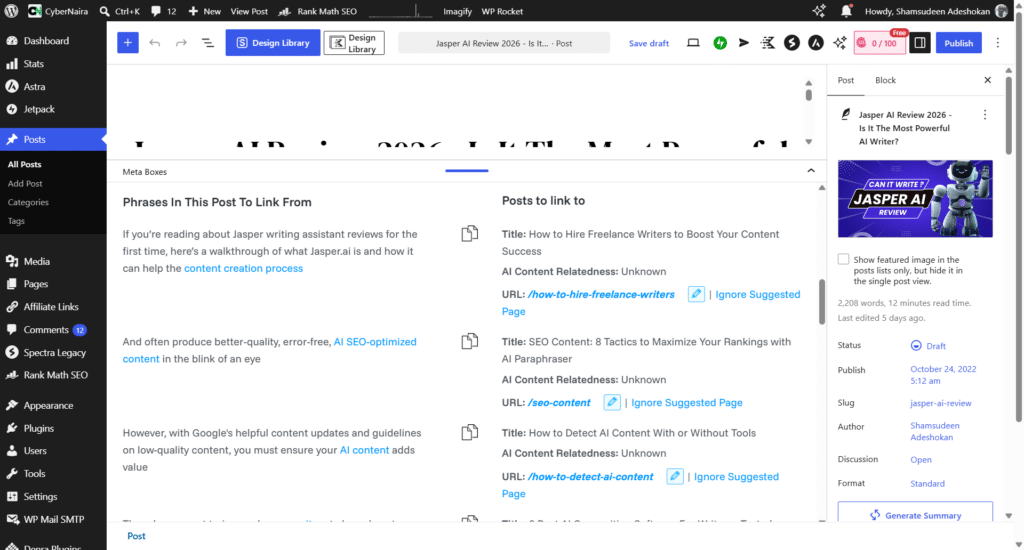Screen dimensions: 1024x550
Task: Open the editor options three-dot menu
Action: pos(997,43)
